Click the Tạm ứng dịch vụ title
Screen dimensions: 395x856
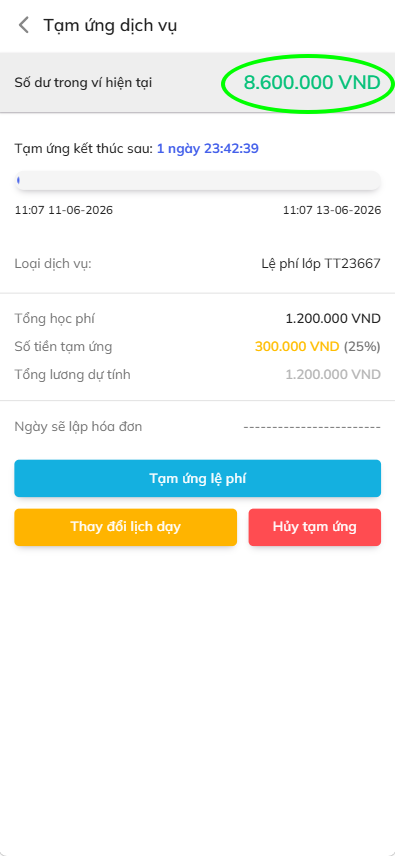pyautogui.click(x=110, y=25)
